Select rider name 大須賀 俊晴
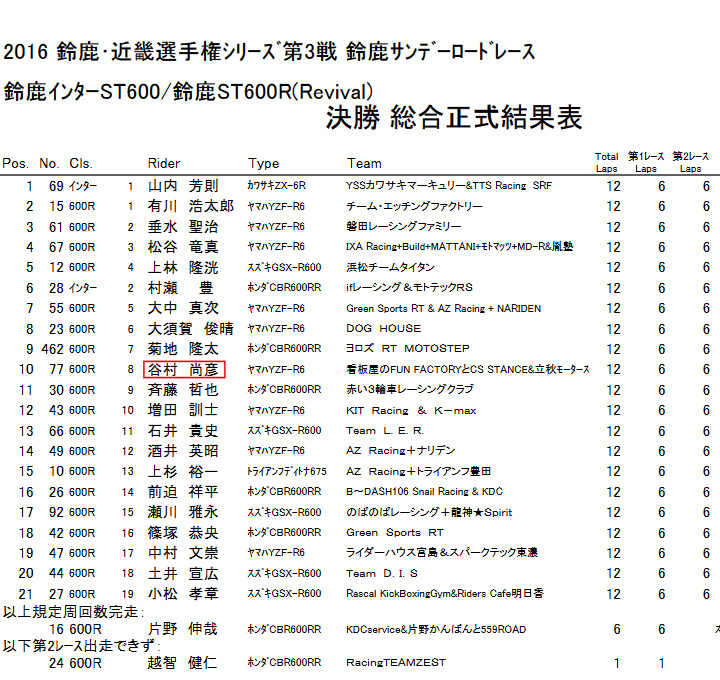 191,329
